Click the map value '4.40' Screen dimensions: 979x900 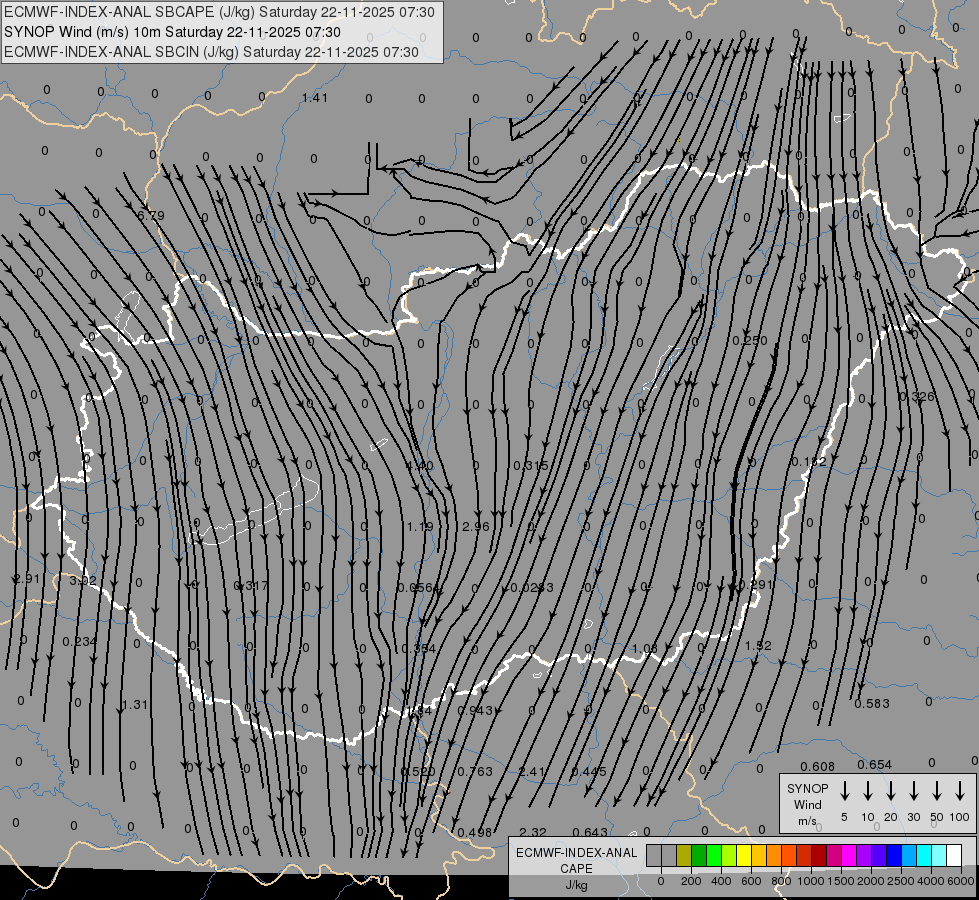pyautogui.click(x=420, y=465)
